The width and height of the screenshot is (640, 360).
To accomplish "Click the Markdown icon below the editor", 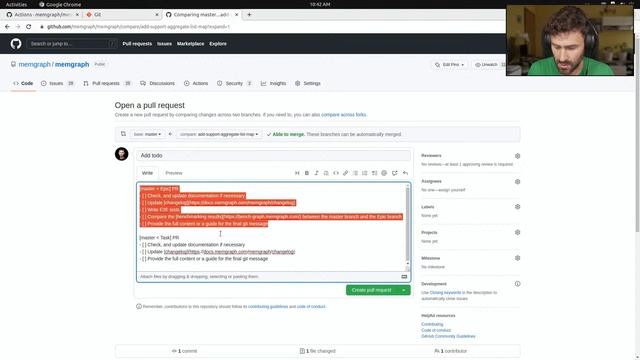I will coord(404,277).
